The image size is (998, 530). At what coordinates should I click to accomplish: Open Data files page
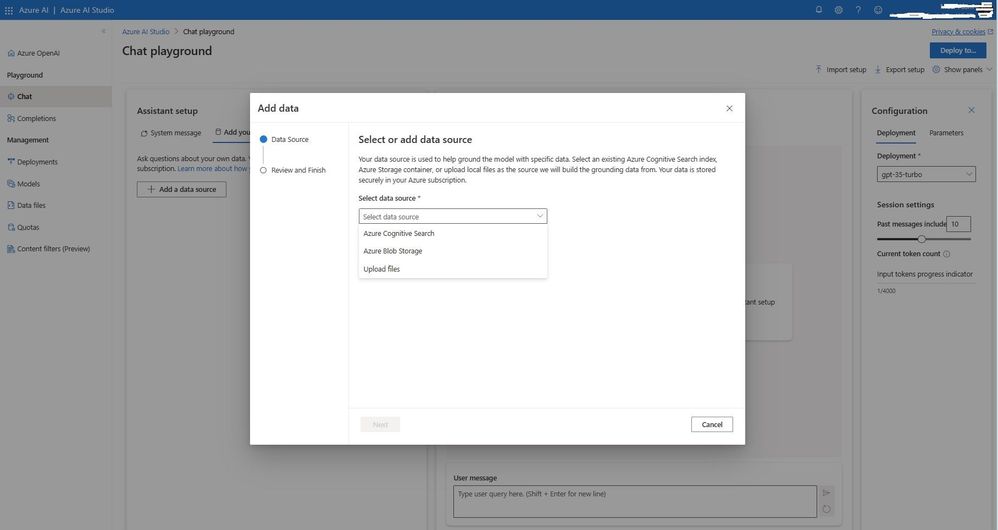pyautogui.click(x=26, y=206)
